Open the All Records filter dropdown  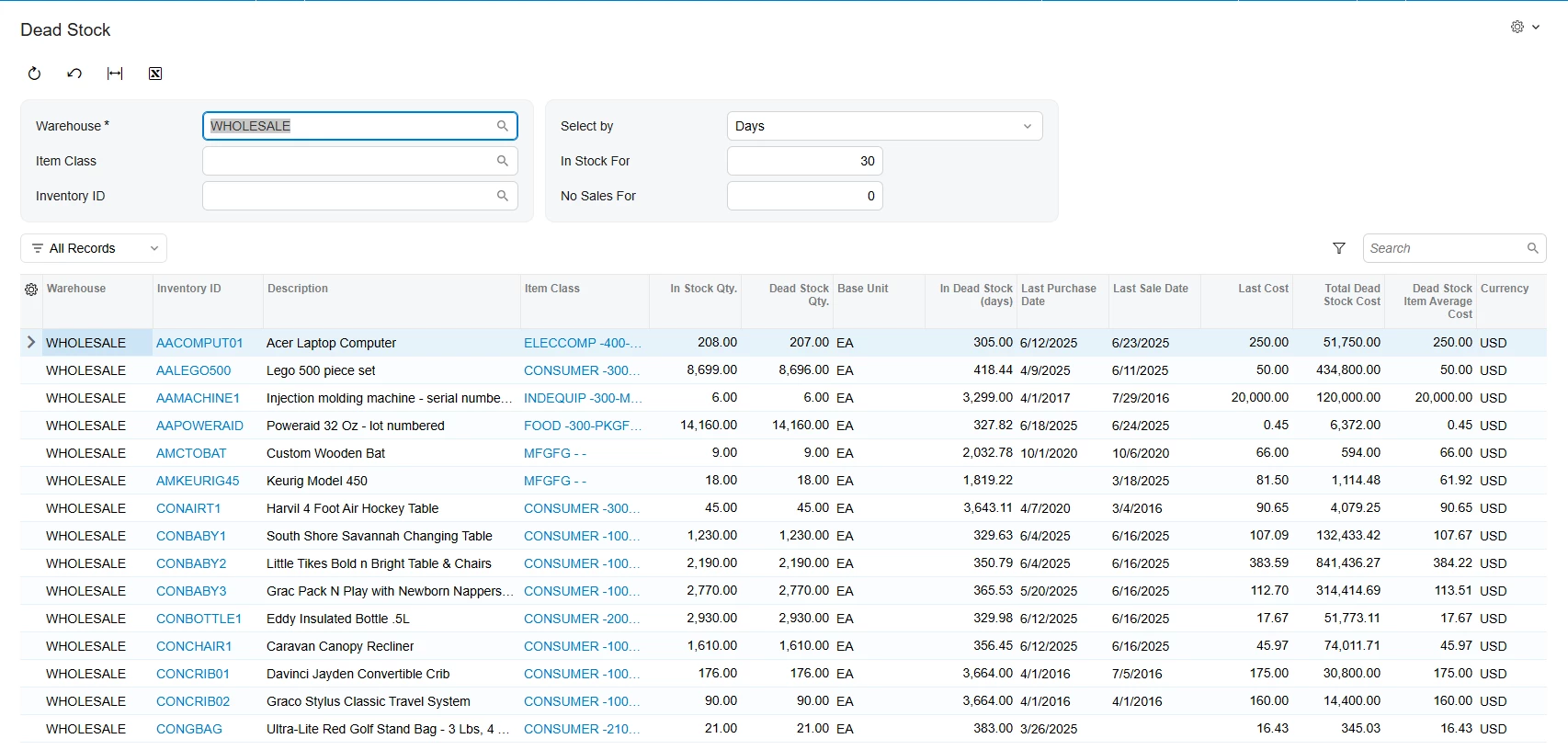(94, 248)
